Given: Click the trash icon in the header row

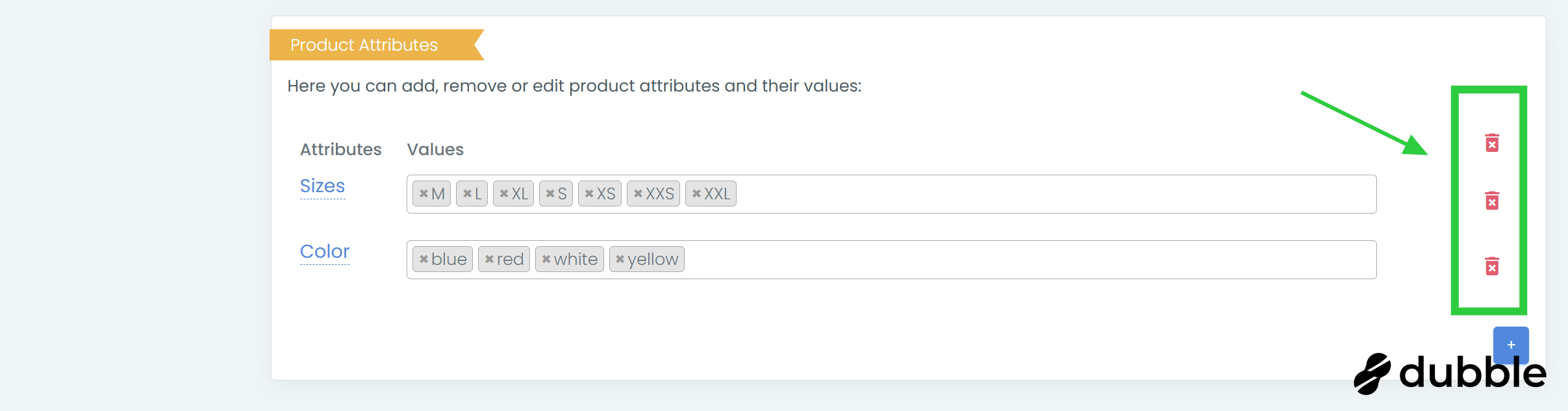Looking at the screenshot, I should pyautogui.click(x=1492, y=143).
